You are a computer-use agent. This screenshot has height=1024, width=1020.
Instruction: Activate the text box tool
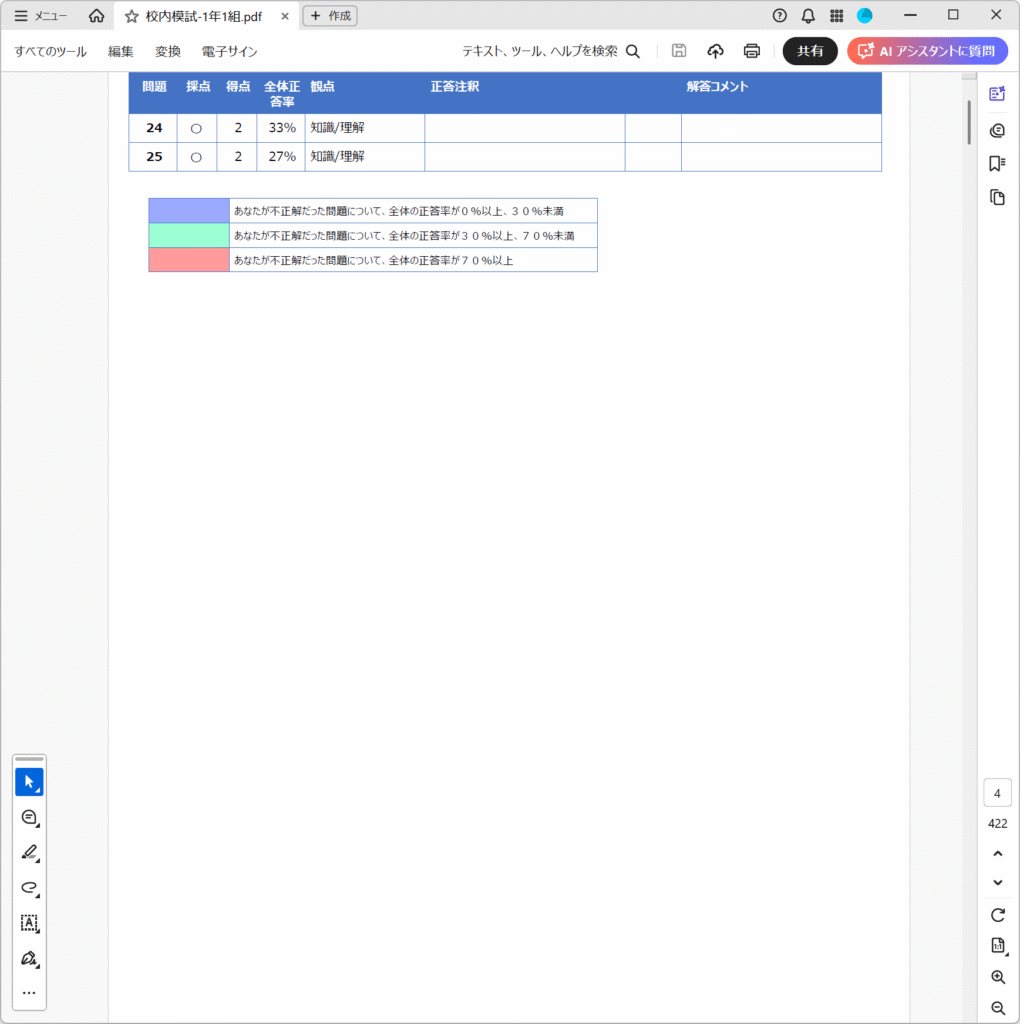29,923
